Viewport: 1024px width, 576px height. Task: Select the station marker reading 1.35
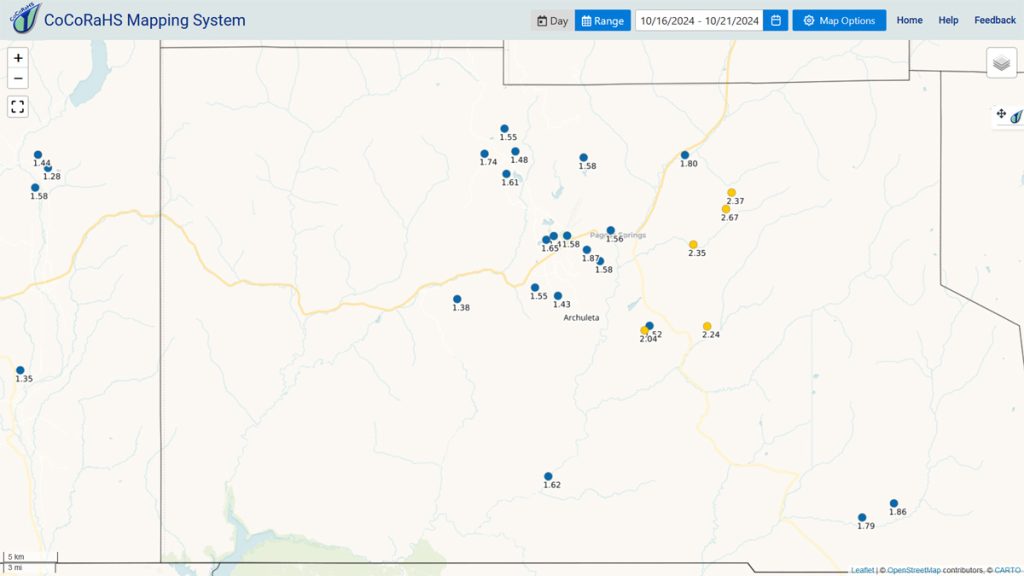(20, 370)
